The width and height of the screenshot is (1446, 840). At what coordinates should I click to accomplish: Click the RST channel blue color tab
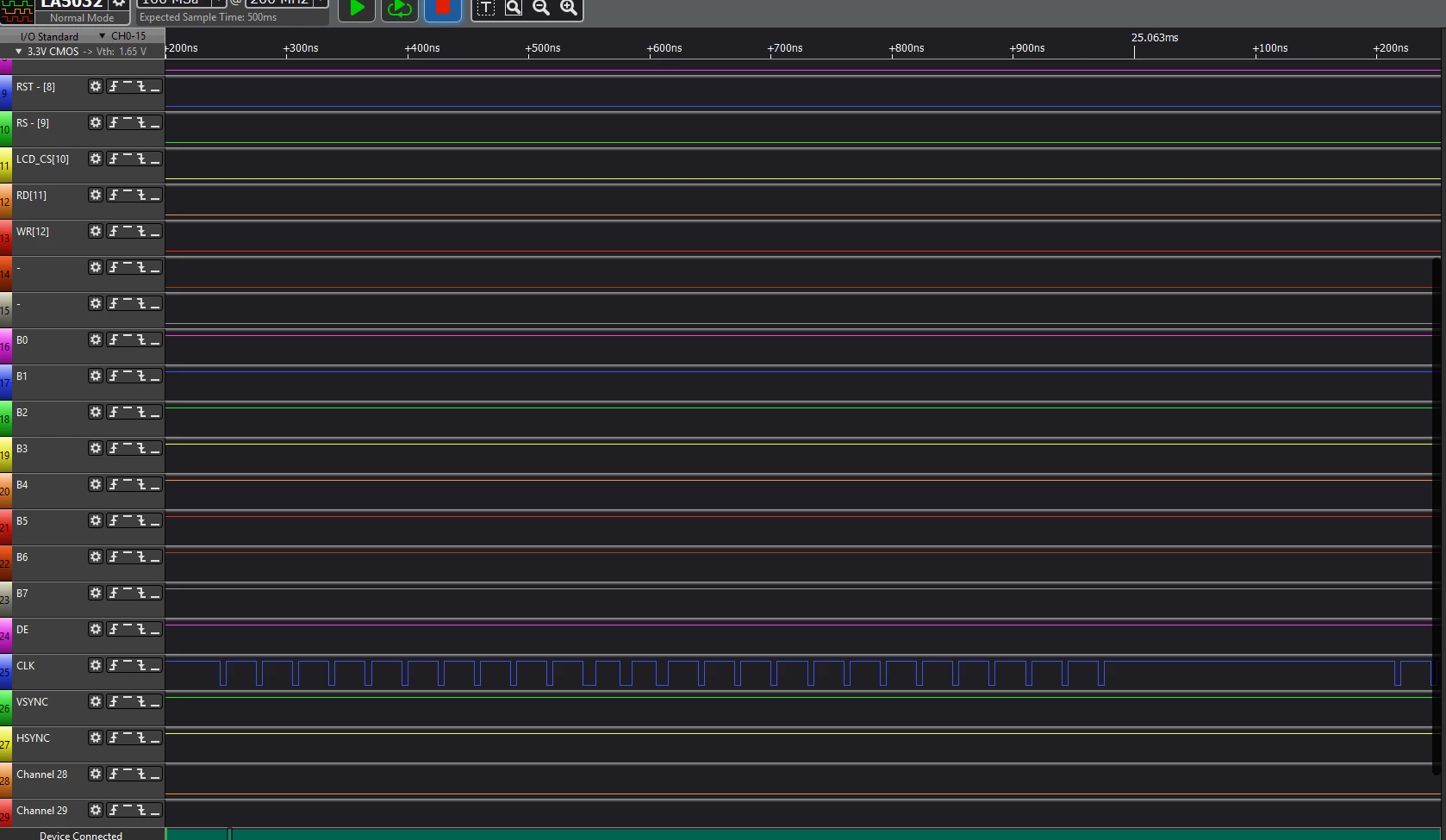point(6,92)
